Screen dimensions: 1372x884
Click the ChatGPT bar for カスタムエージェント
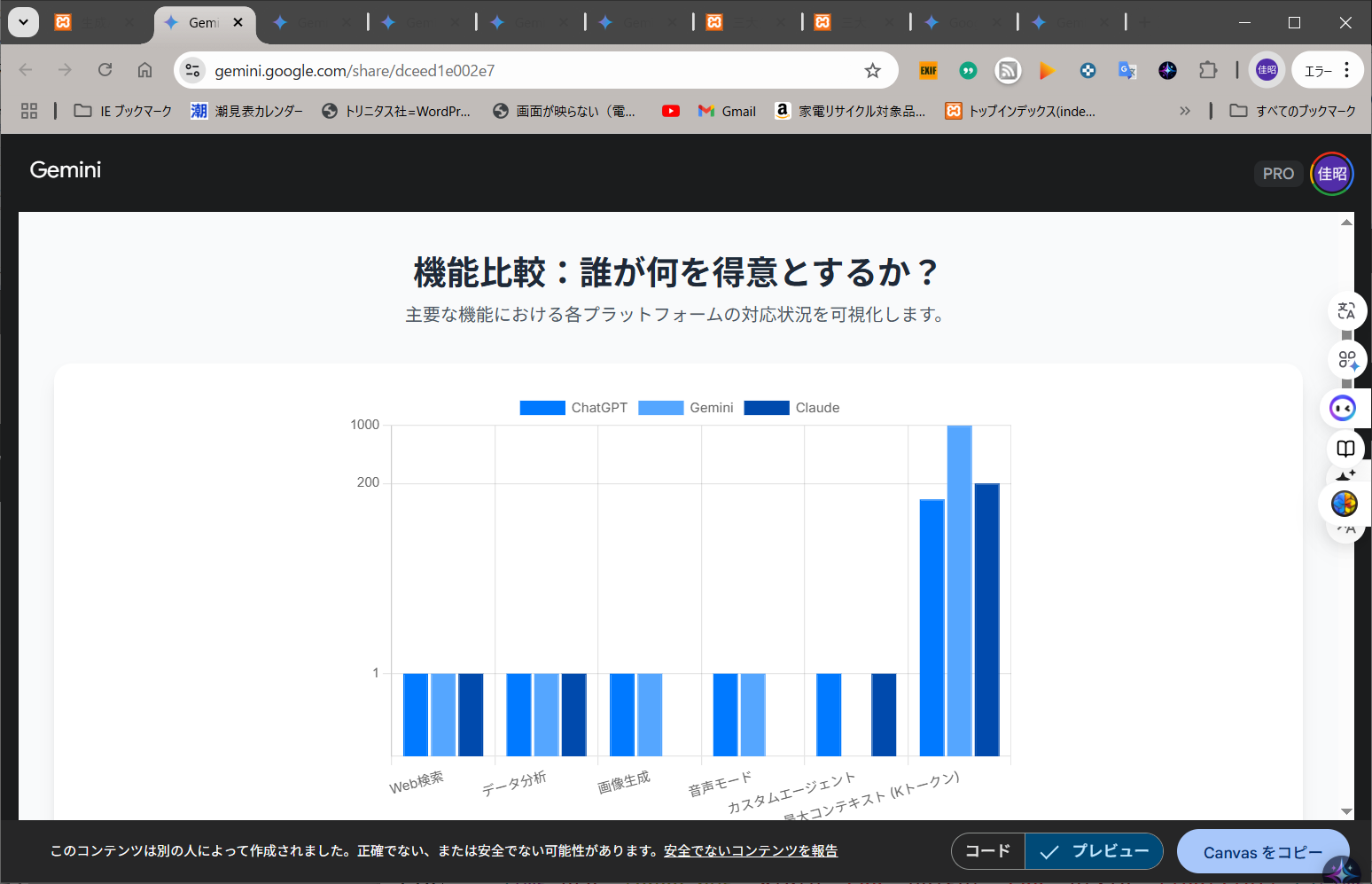[x=829, y=715]
